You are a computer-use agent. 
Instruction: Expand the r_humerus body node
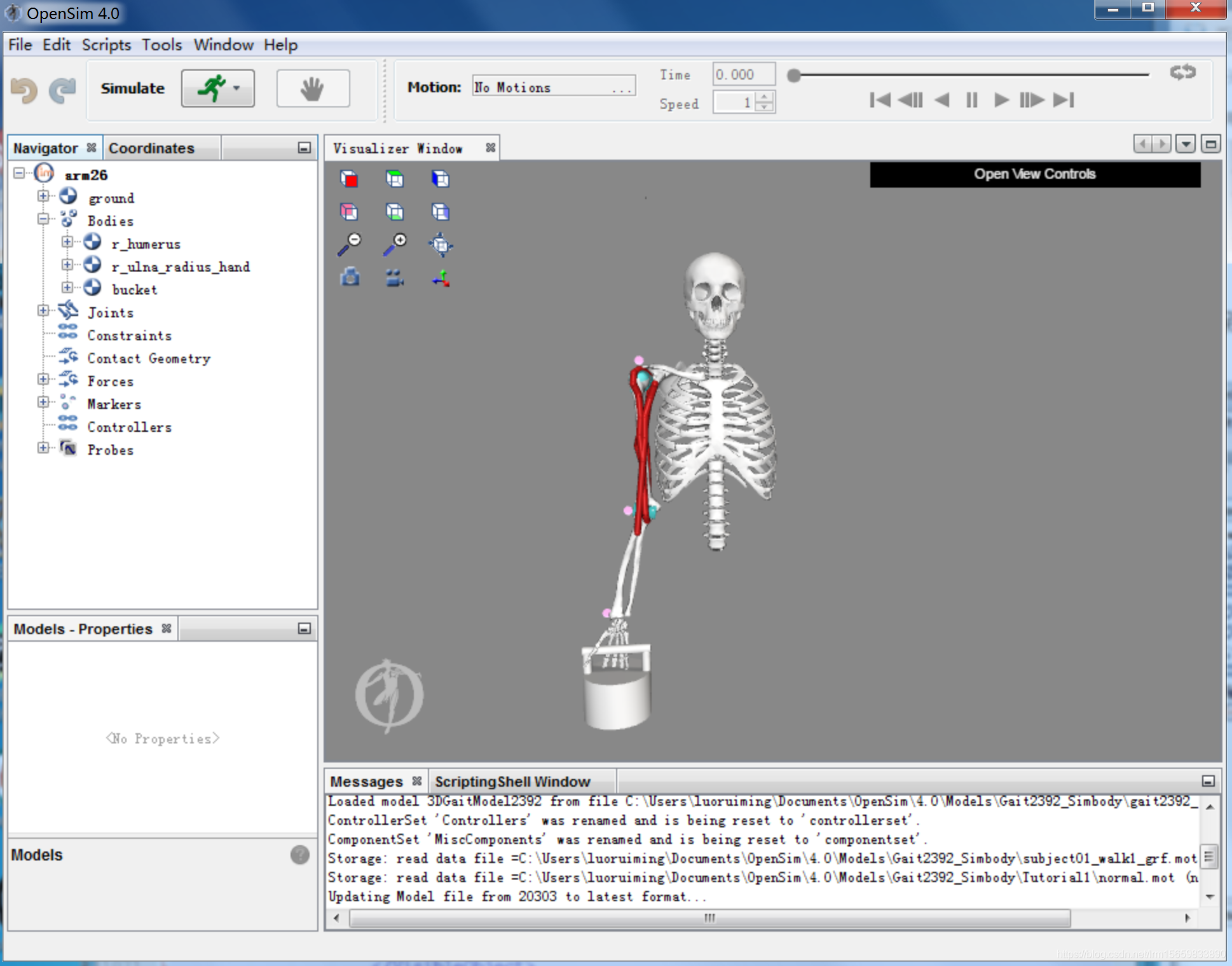(x=67, y=243)
